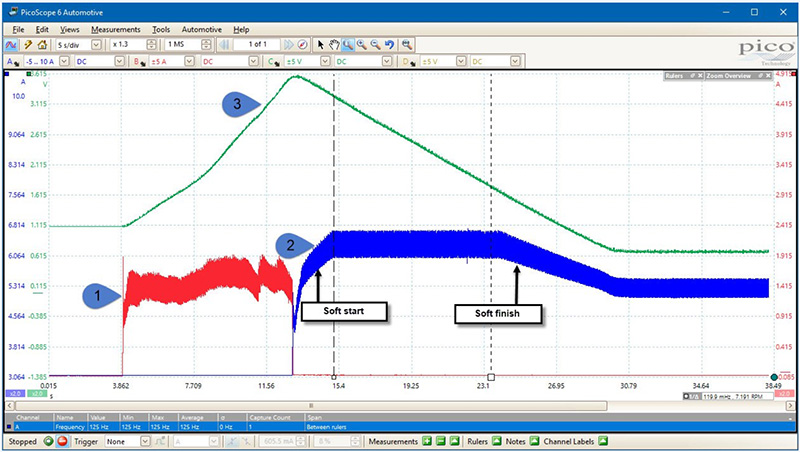The width and height of the screenshot is (800, 452).
Task: Toggle Channel Labels display button
Action: click(x=603, y=441)
